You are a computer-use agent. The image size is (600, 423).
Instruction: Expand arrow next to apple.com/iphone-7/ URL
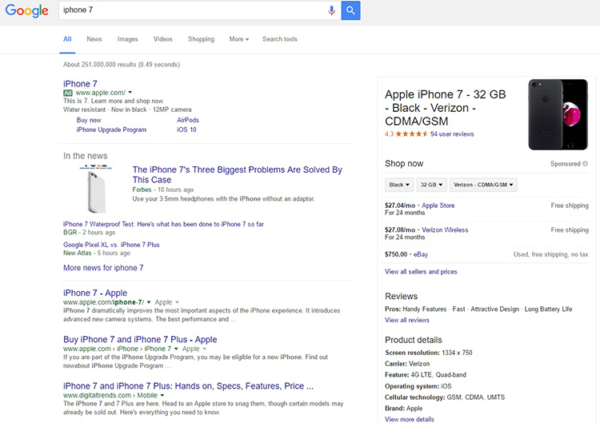tap(149, 302)
